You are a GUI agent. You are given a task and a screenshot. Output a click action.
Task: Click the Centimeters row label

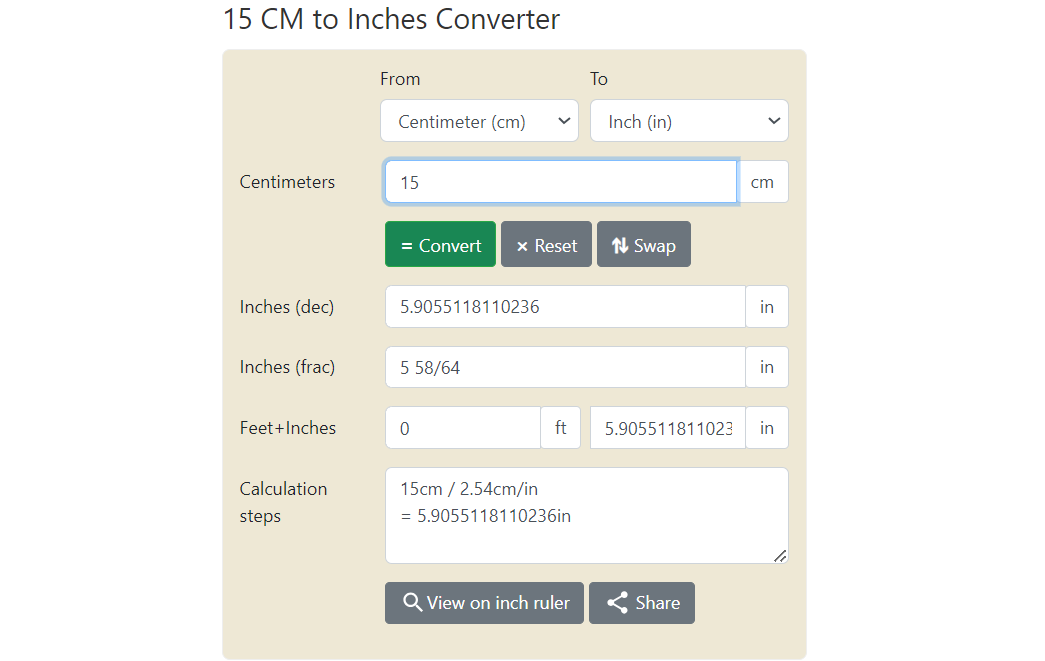click(287, 182)
